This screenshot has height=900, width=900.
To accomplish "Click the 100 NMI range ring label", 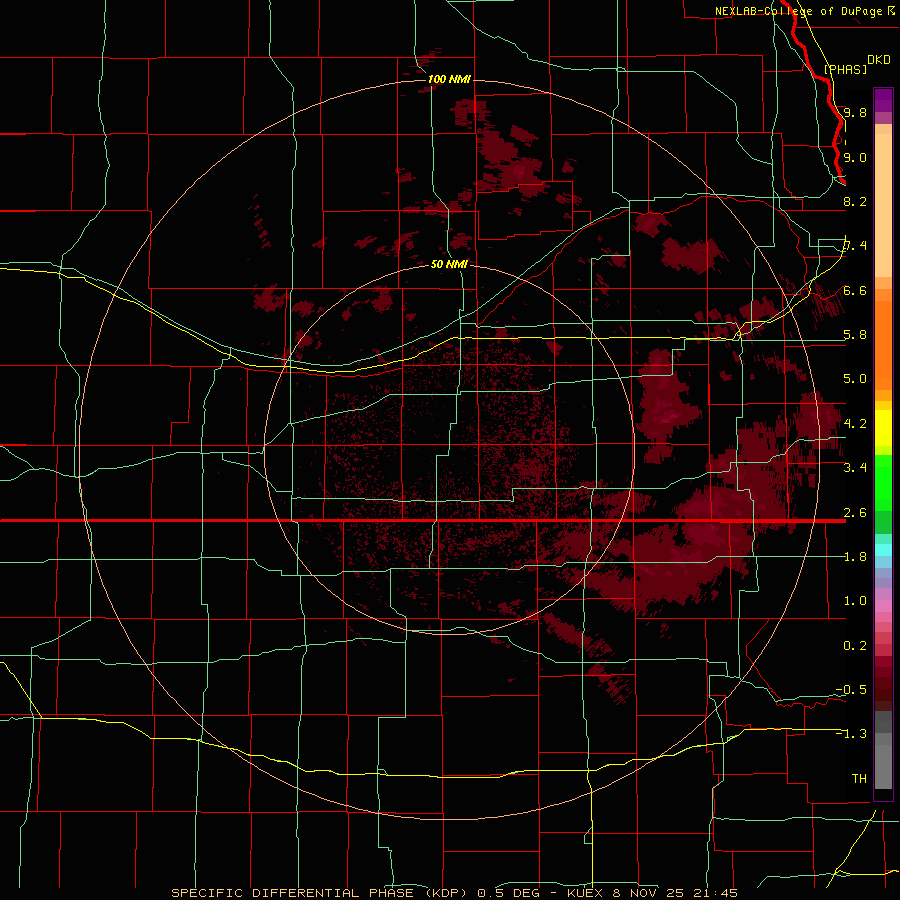I will pos(449,79).
